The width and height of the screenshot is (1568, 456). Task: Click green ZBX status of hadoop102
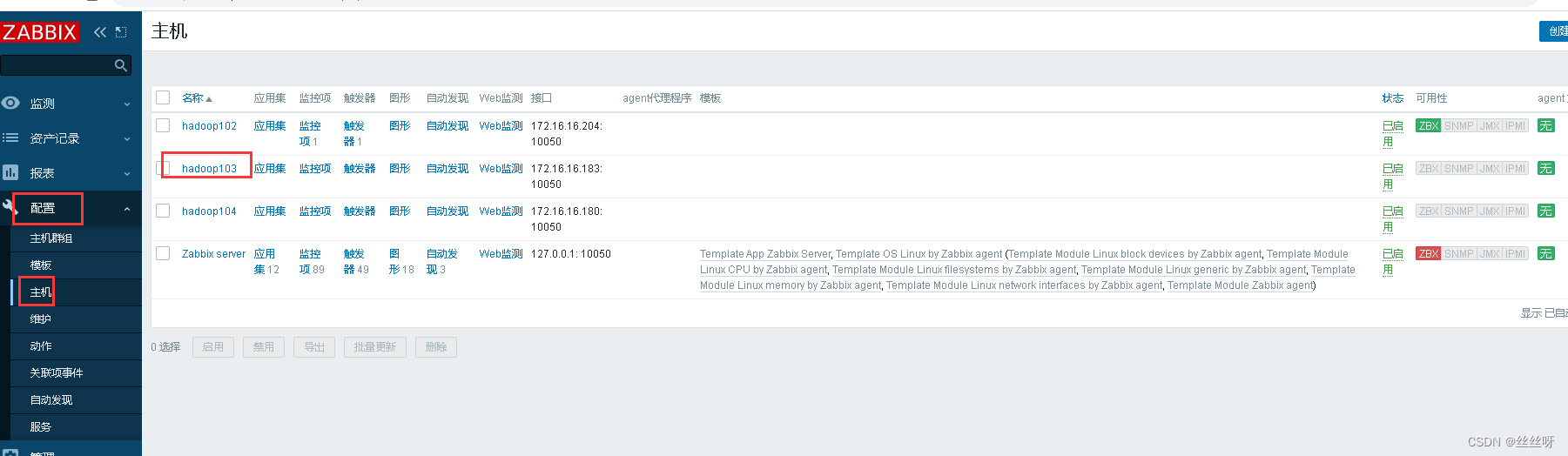pyautogui.click(x=1429, y=126)
